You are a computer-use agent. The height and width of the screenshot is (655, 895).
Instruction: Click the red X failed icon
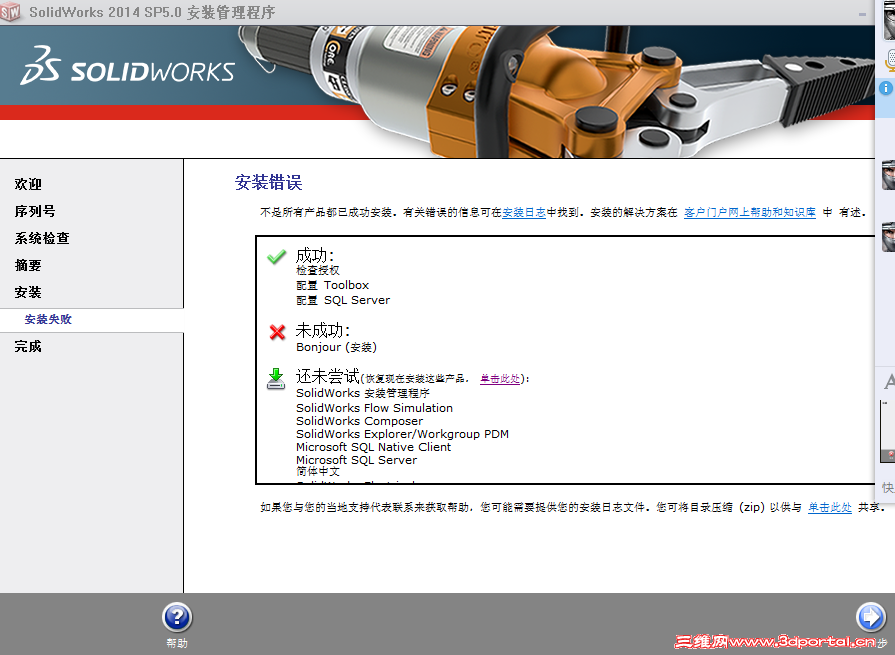(x=277, y=331)
